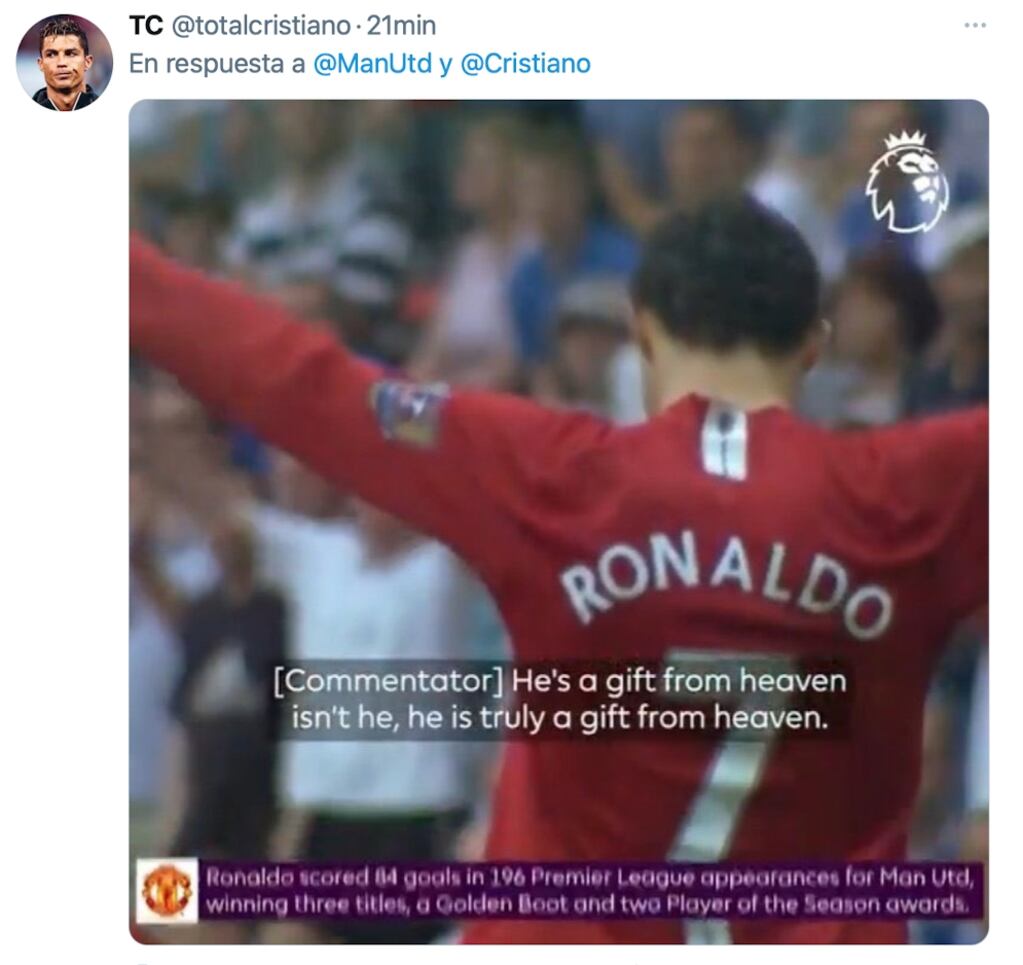Image resolution: width=1023 pixels, height=965 pixels.
Task: Click the purple Ronaldo stats banner text
Action: 589,891
